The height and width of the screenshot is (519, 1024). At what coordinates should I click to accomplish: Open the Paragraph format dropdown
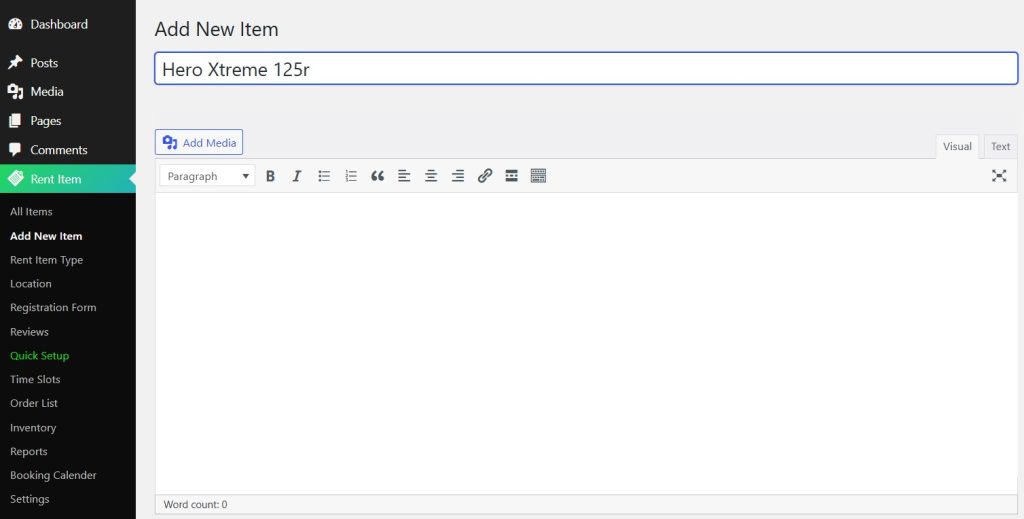point(207,176)
